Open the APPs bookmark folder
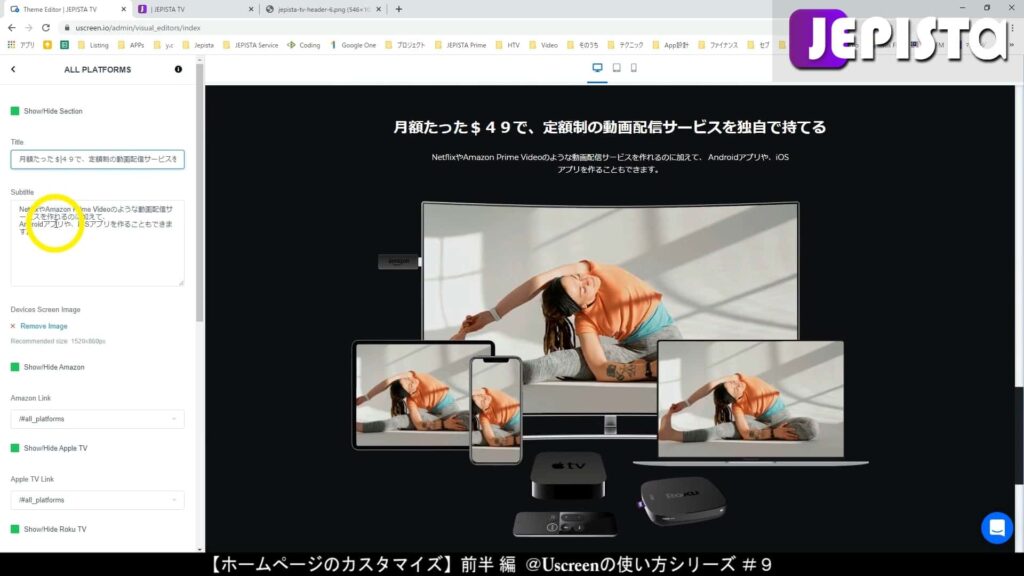This screenshot has width=1024, height=576. [131, 45]
